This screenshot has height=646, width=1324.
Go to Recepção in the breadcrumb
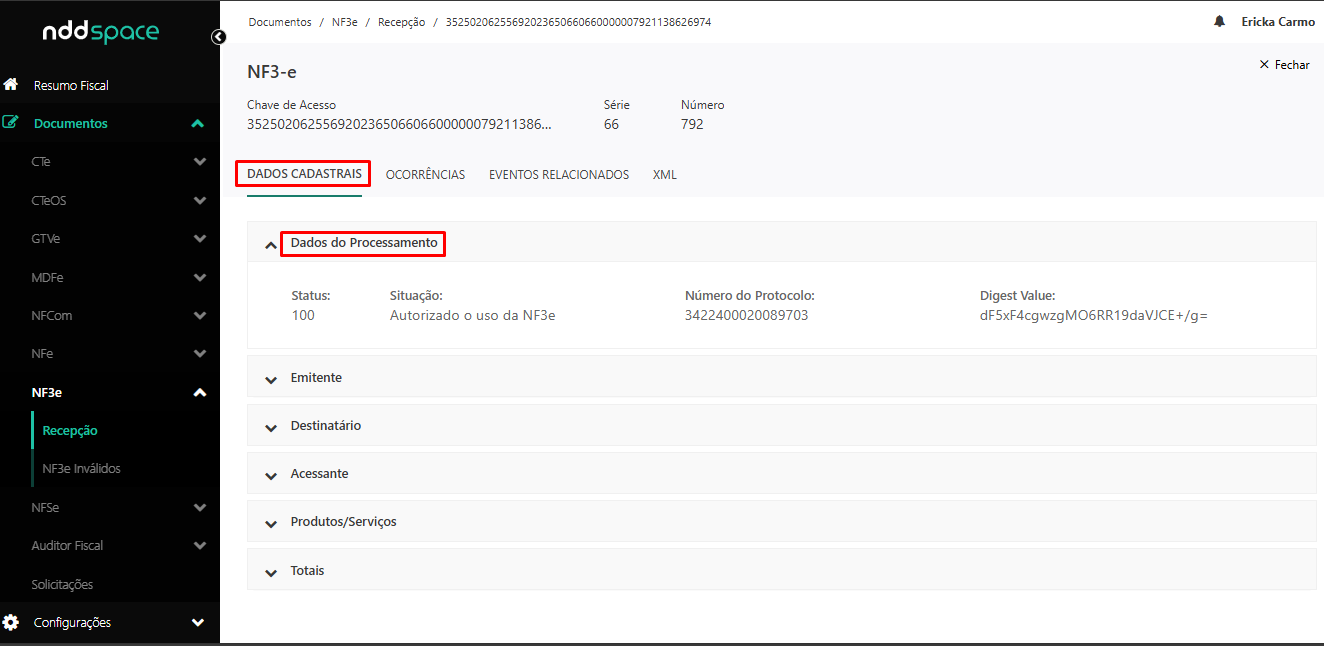pos(401,22)
